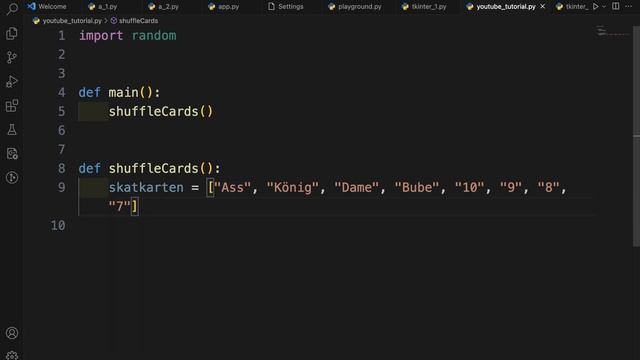Open the Extensions view
Viewport: 640px width, 360px height.
12,106
